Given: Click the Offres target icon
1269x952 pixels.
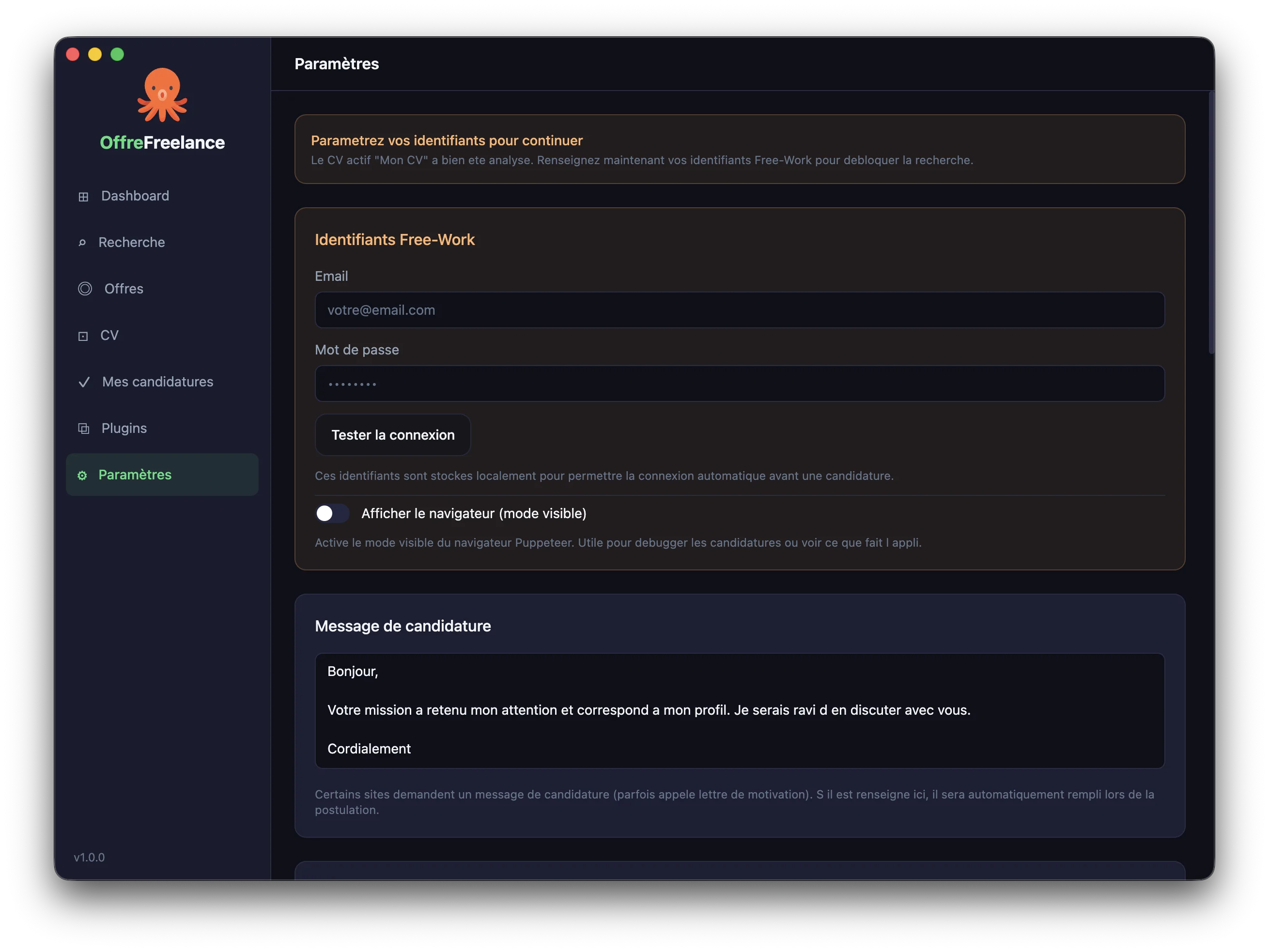Looking at the screenshot, I should pyautogui.click(x=85, y=289).
